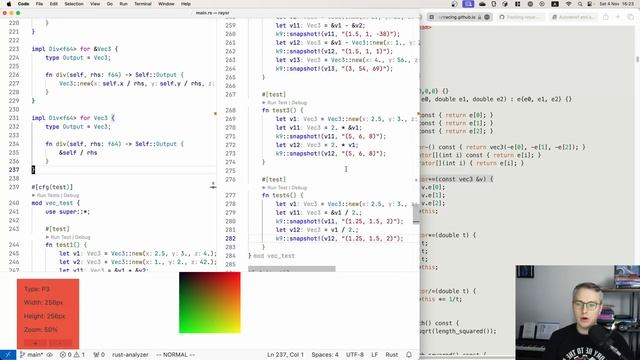Open notifications bell in status bar

[409, 355]
